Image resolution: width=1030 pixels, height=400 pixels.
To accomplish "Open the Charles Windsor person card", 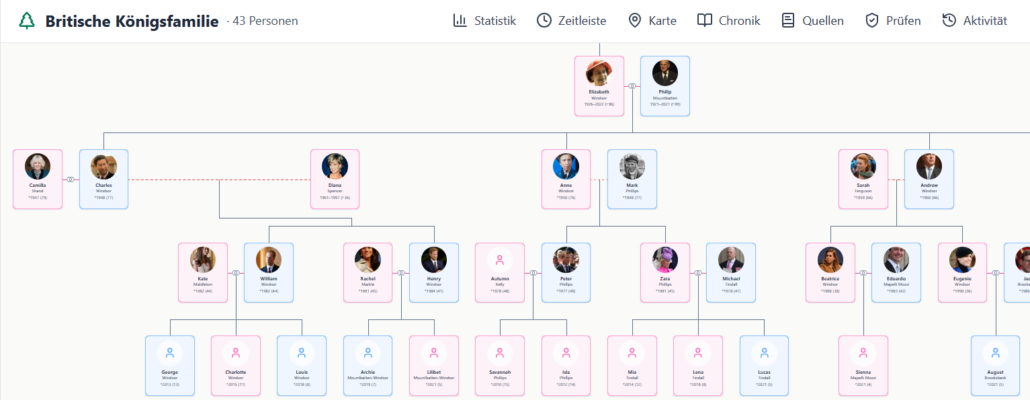I will pos(104,179).
